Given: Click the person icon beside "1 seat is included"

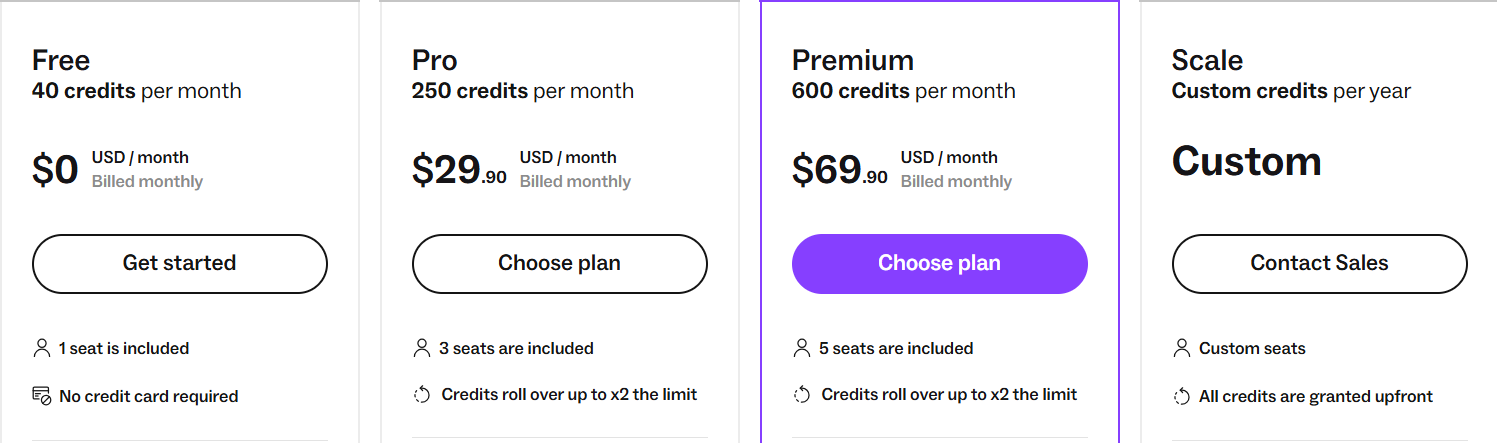Looking at the screenshot, I should coord(41,348).
